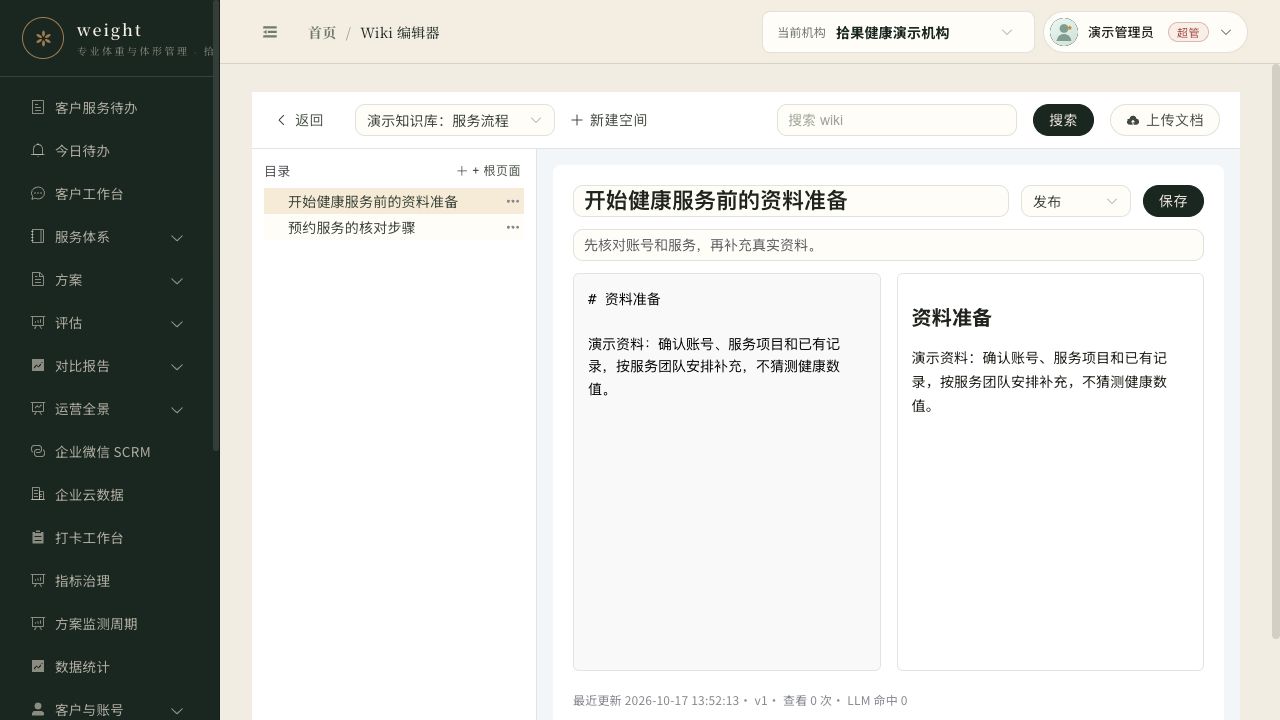The height and width of the screenshot is (720, 1280).
Task: Open more options for 预约服务的核对步骤
Action: (513, 227)
